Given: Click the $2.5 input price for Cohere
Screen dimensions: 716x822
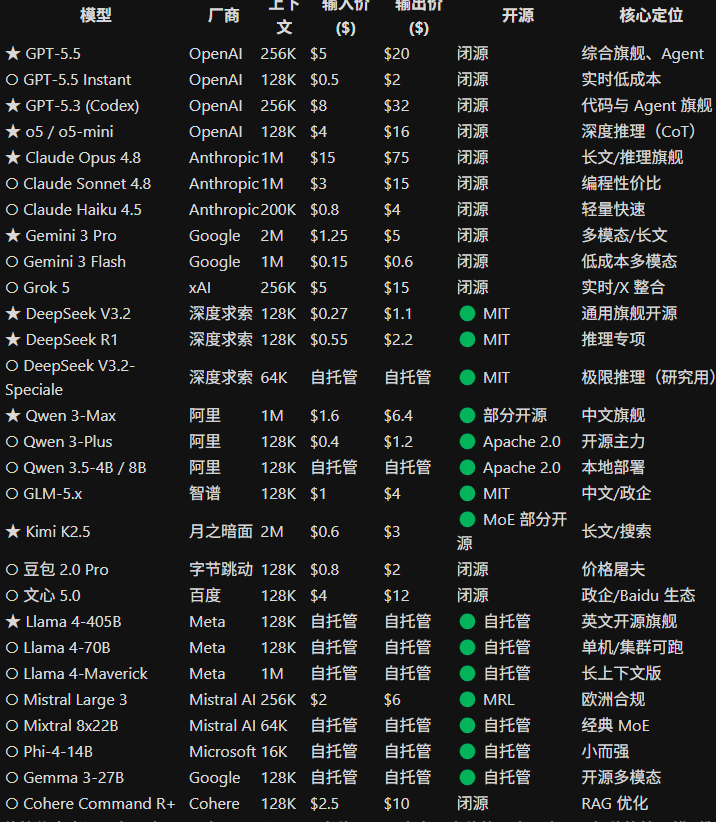Looking at the screenshot, I should click(x=324, y=804).
